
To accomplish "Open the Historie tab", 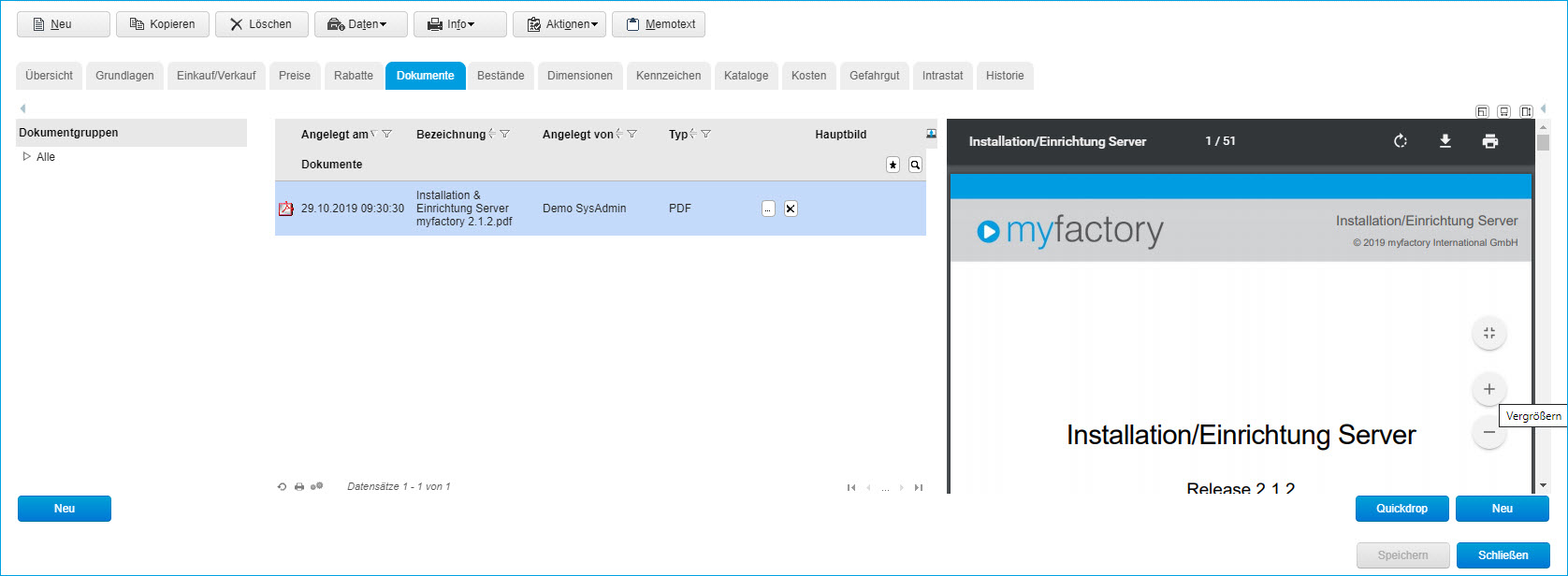I will [x=1005, y=76].
